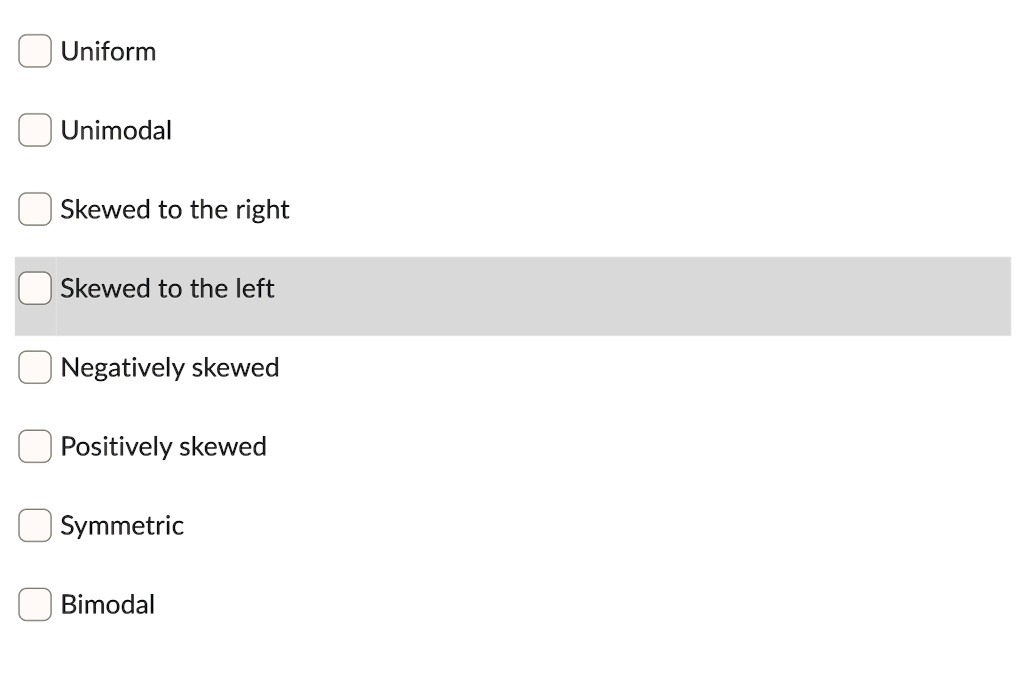
Task: Tick the checkbox for Skewed to the left
Action: (x=34, y=288)
